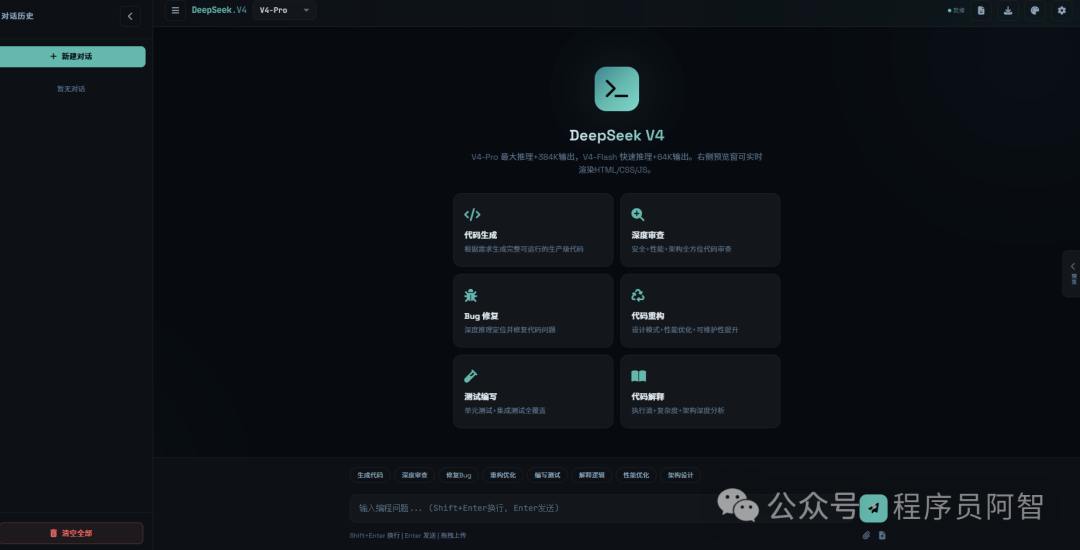Click the code brackets icon of 代码生成
Screen dimensions: 1080x550
[x=472, y=214]
